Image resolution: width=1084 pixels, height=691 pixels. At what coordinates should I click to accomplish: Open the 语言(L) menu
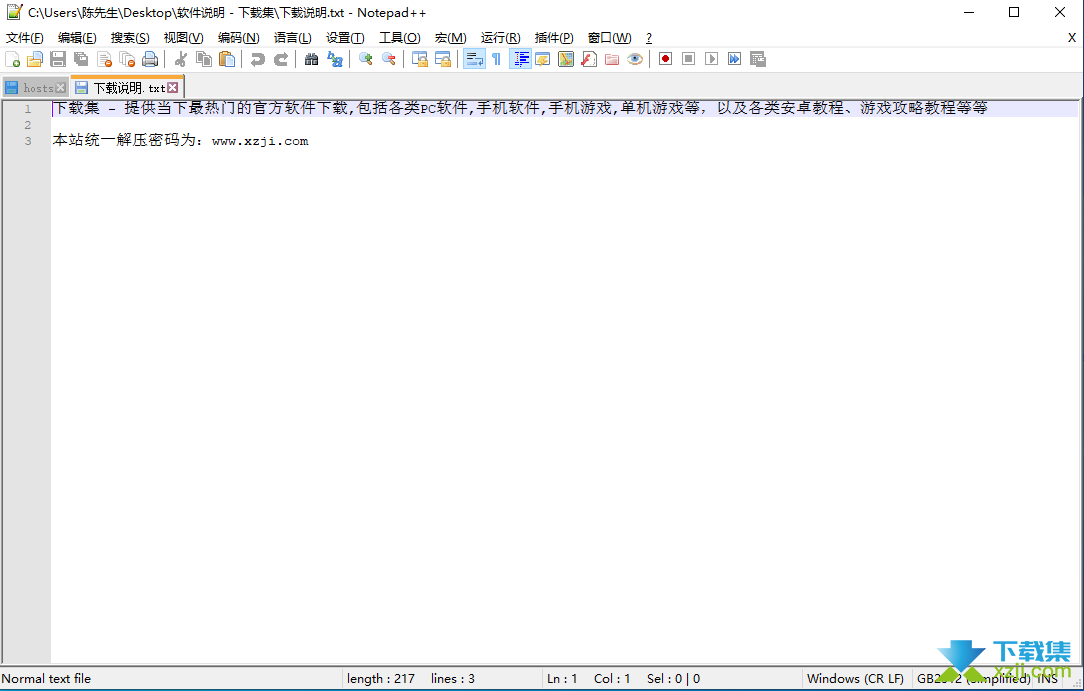coord(292,38)
